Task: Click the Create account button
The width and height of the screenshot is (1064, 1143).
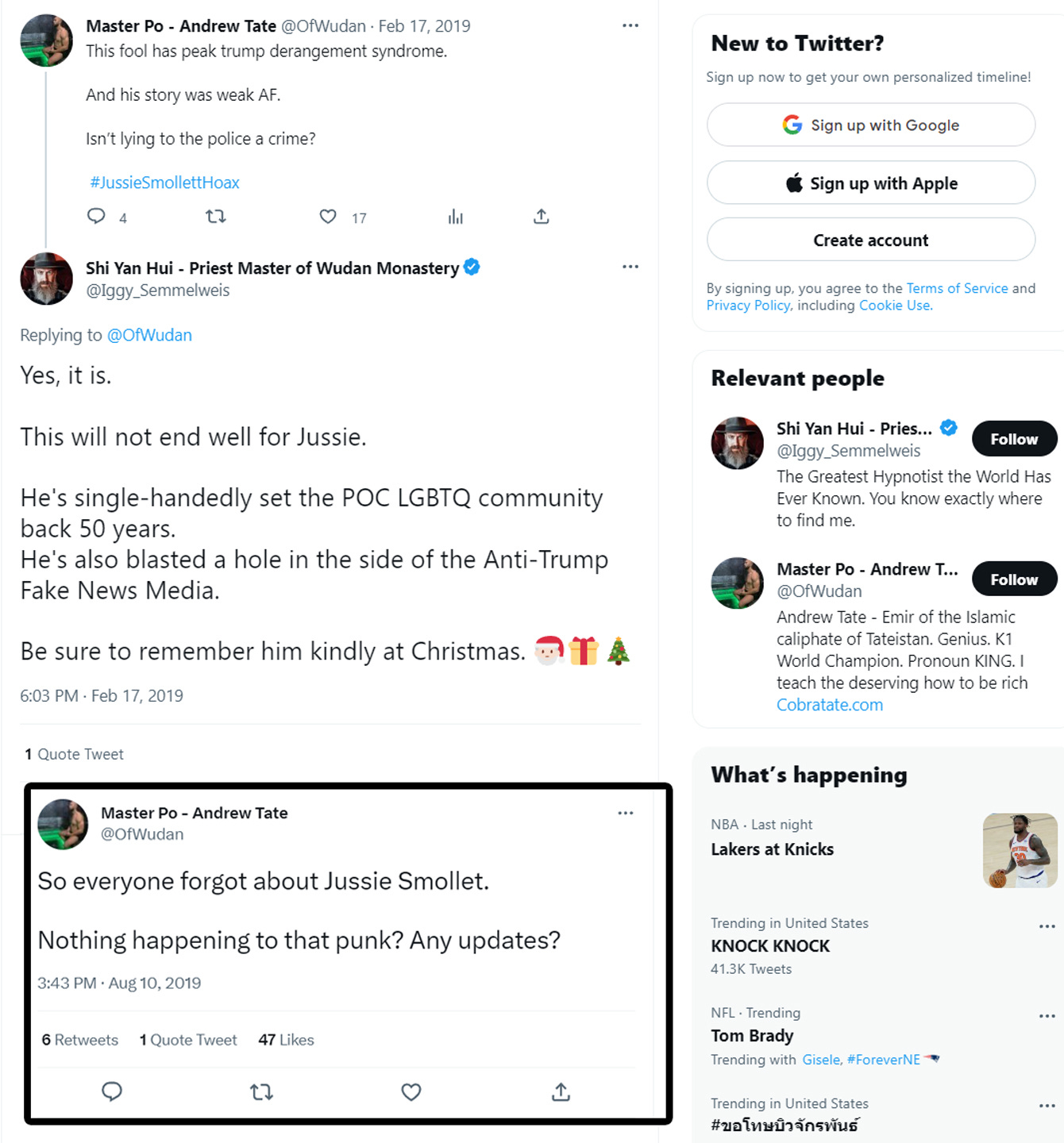Action: [x=871, y=240]
